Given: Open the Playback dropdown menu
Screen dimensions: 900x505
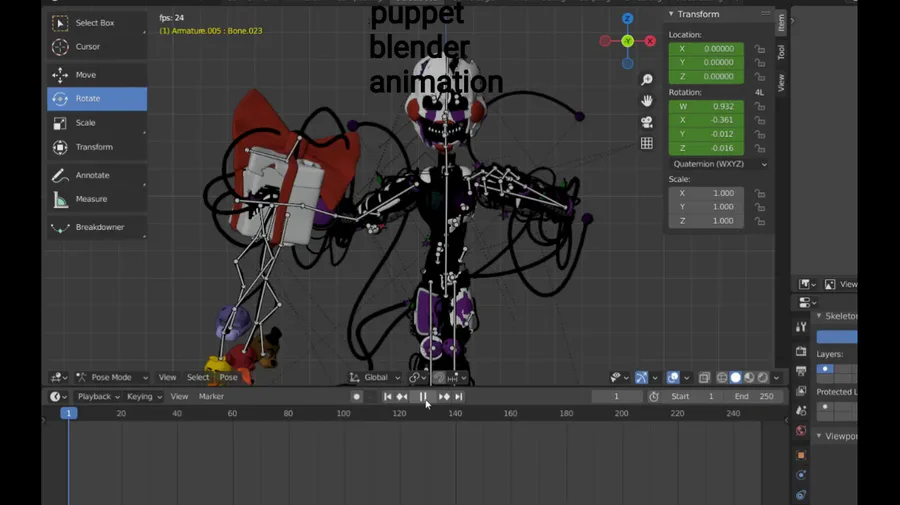Looking at the screenshot, I should click(x=98, y=397).
